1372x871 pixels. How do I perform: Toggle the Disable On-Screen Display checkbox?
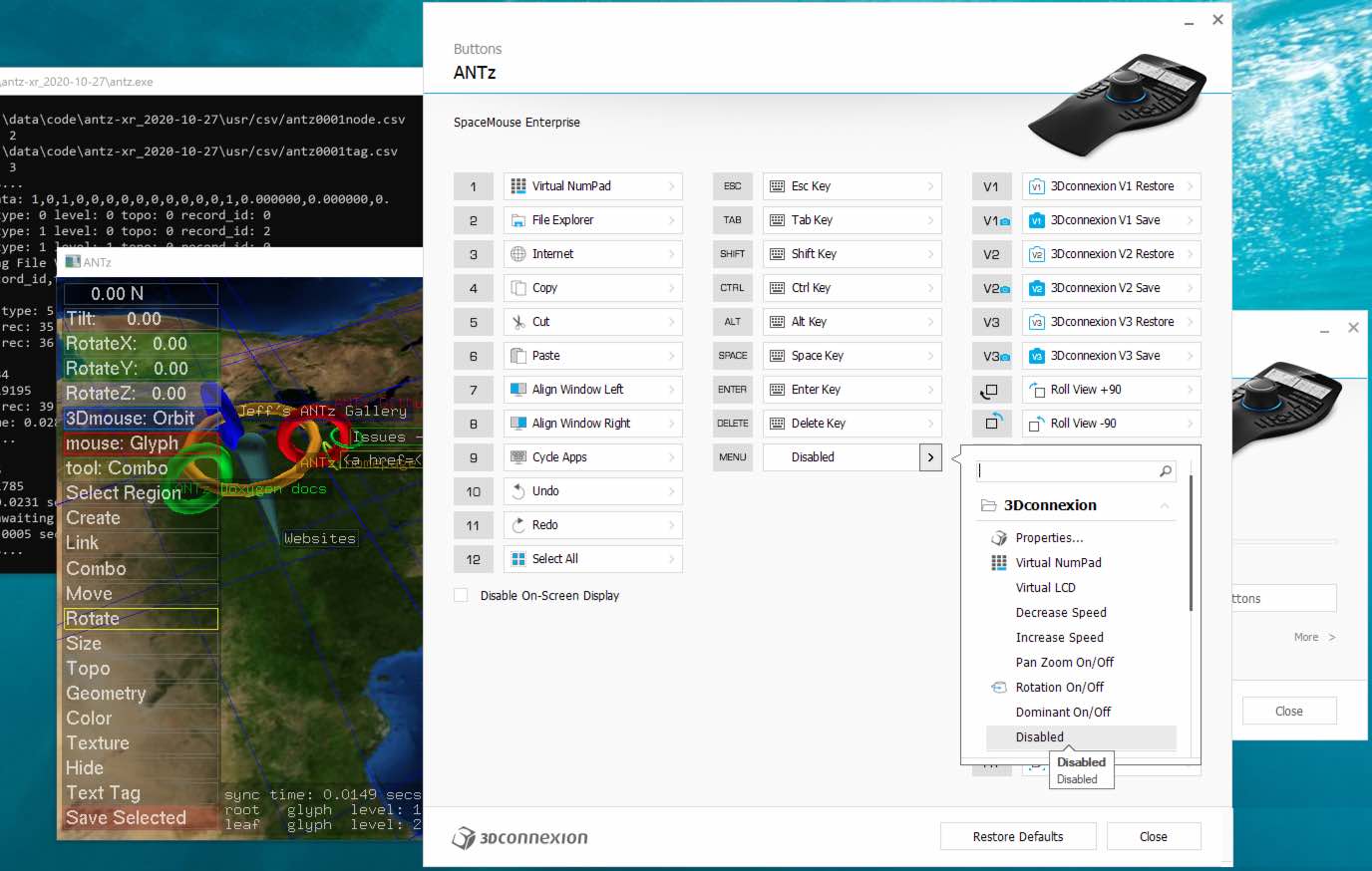(x=461, y=595)
